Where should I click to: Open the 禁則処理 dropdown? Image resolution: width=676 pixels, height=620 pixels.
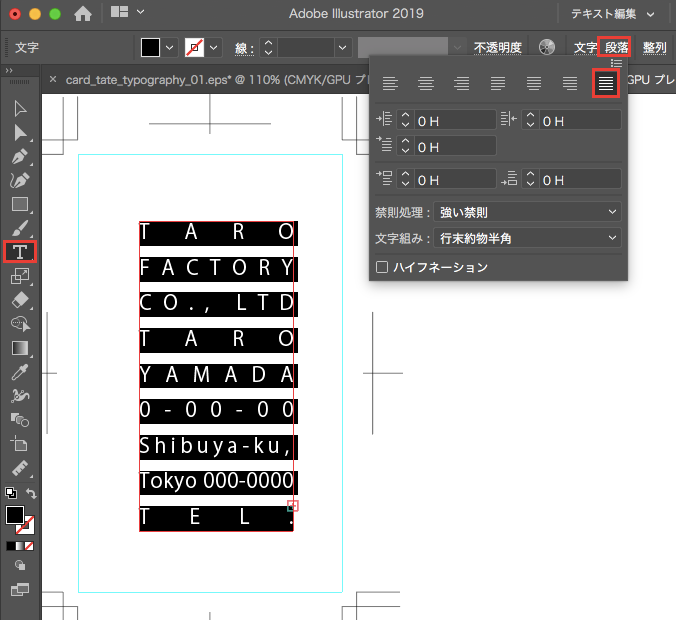(x=528, y=213)
